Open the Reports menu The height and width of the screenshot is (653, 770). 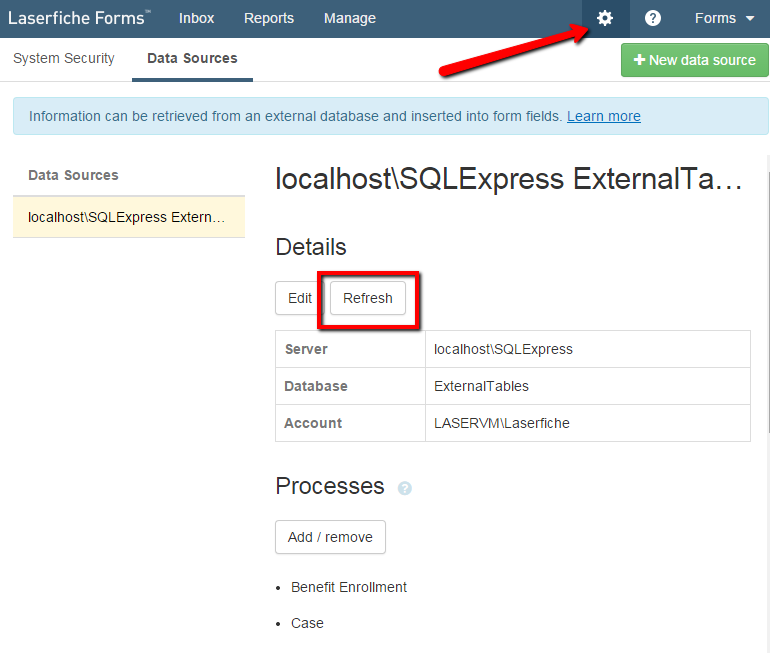[269, 19]
